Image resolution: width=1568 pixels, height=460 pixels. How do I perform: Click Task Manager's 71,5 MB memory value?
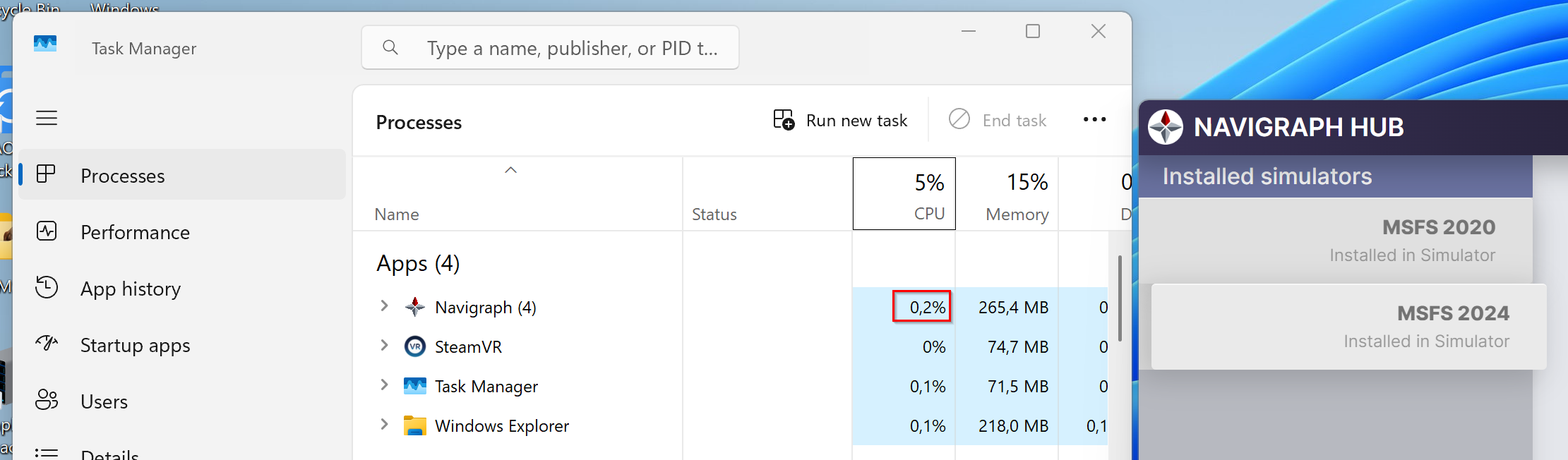pos(1017,386)
